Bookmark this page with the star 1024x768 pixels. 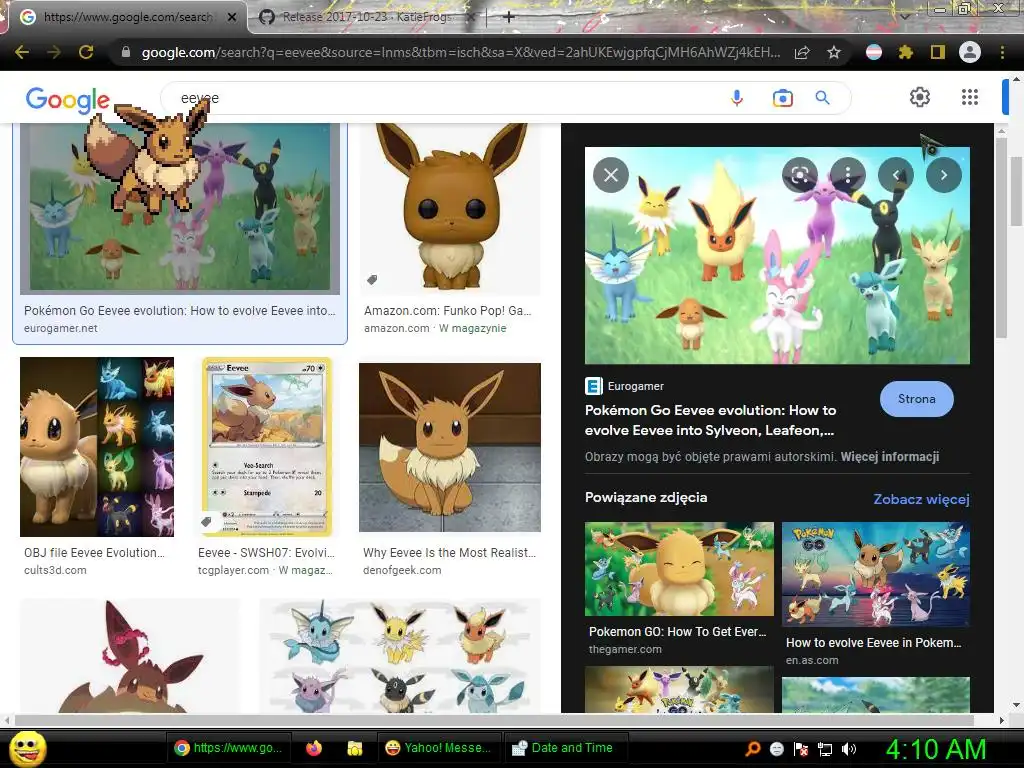(834, 52)
